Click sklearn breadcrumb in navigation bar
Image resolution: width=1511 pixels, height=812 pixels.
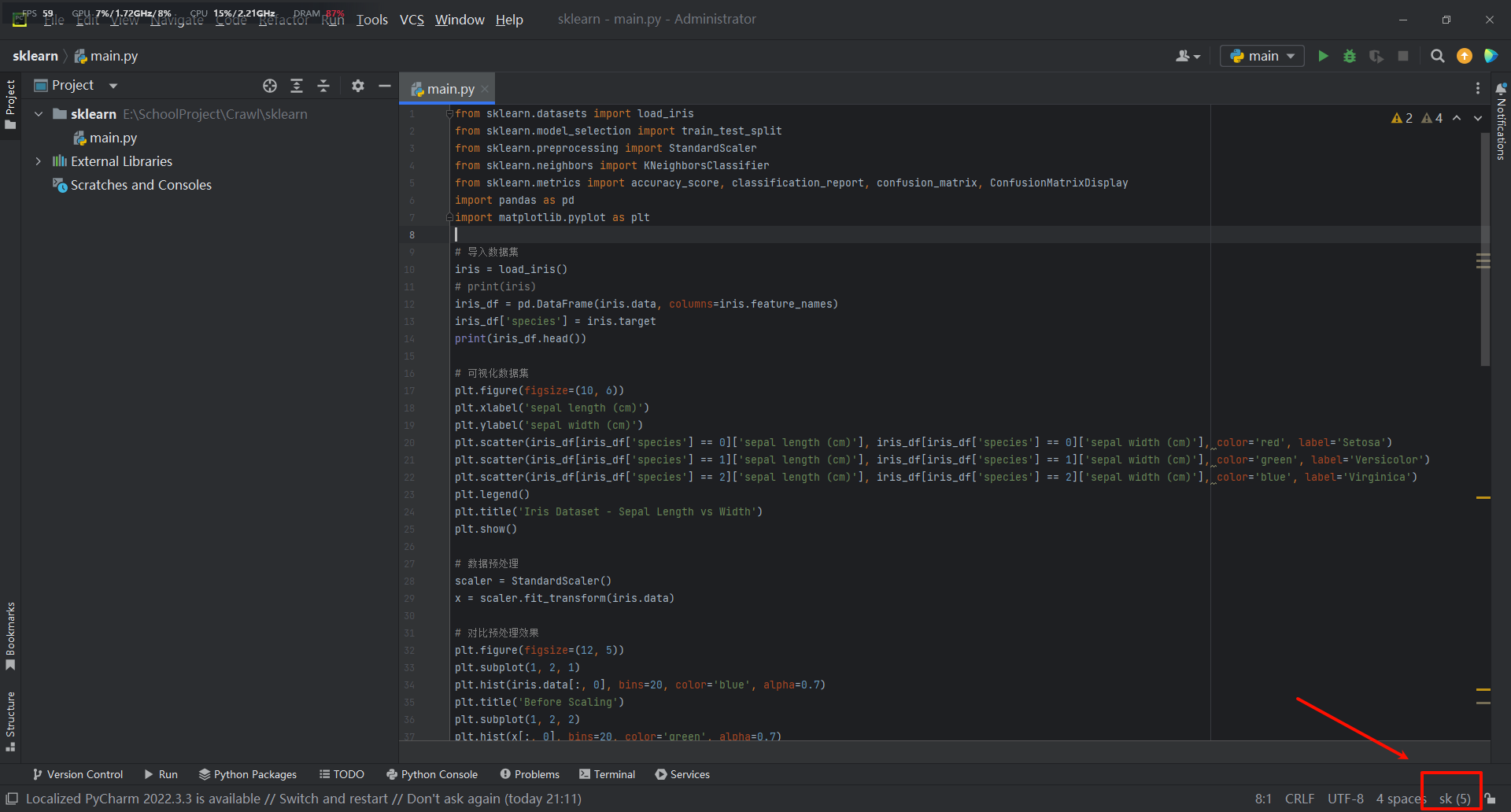[35, 56]
